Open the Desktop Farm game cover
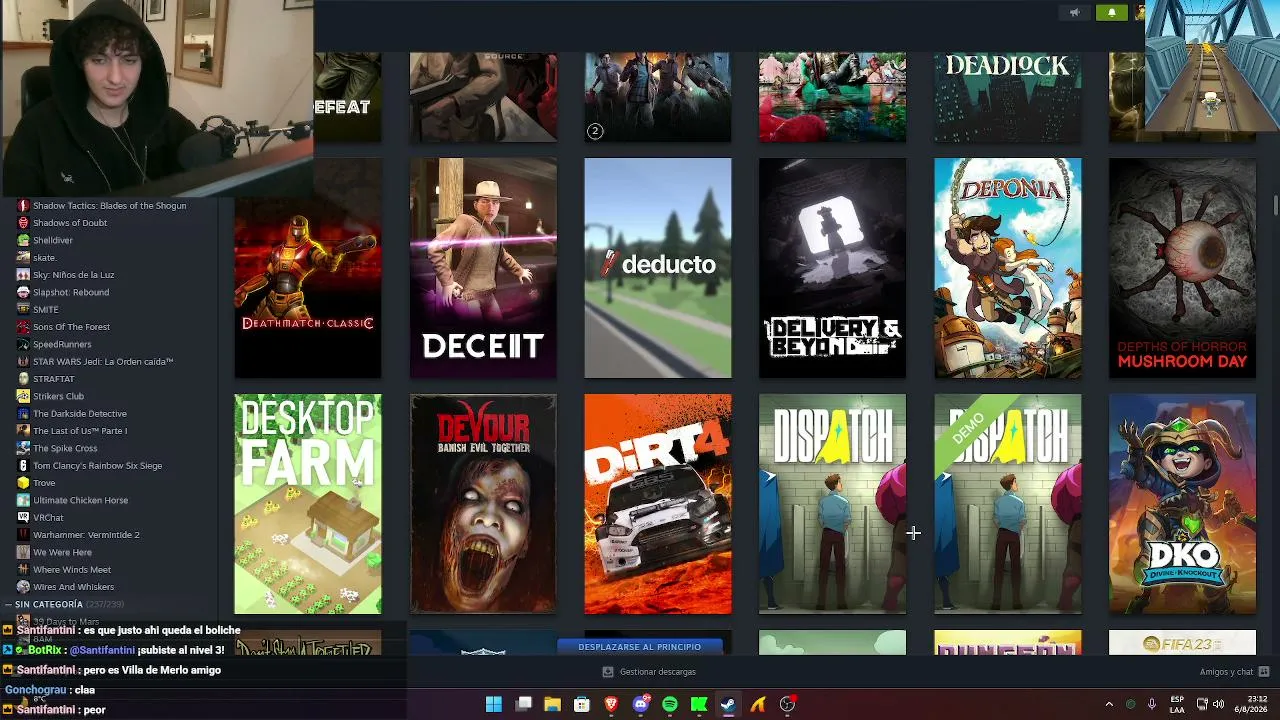Viewport: 1280px width, 720px height. click(308, 504)
